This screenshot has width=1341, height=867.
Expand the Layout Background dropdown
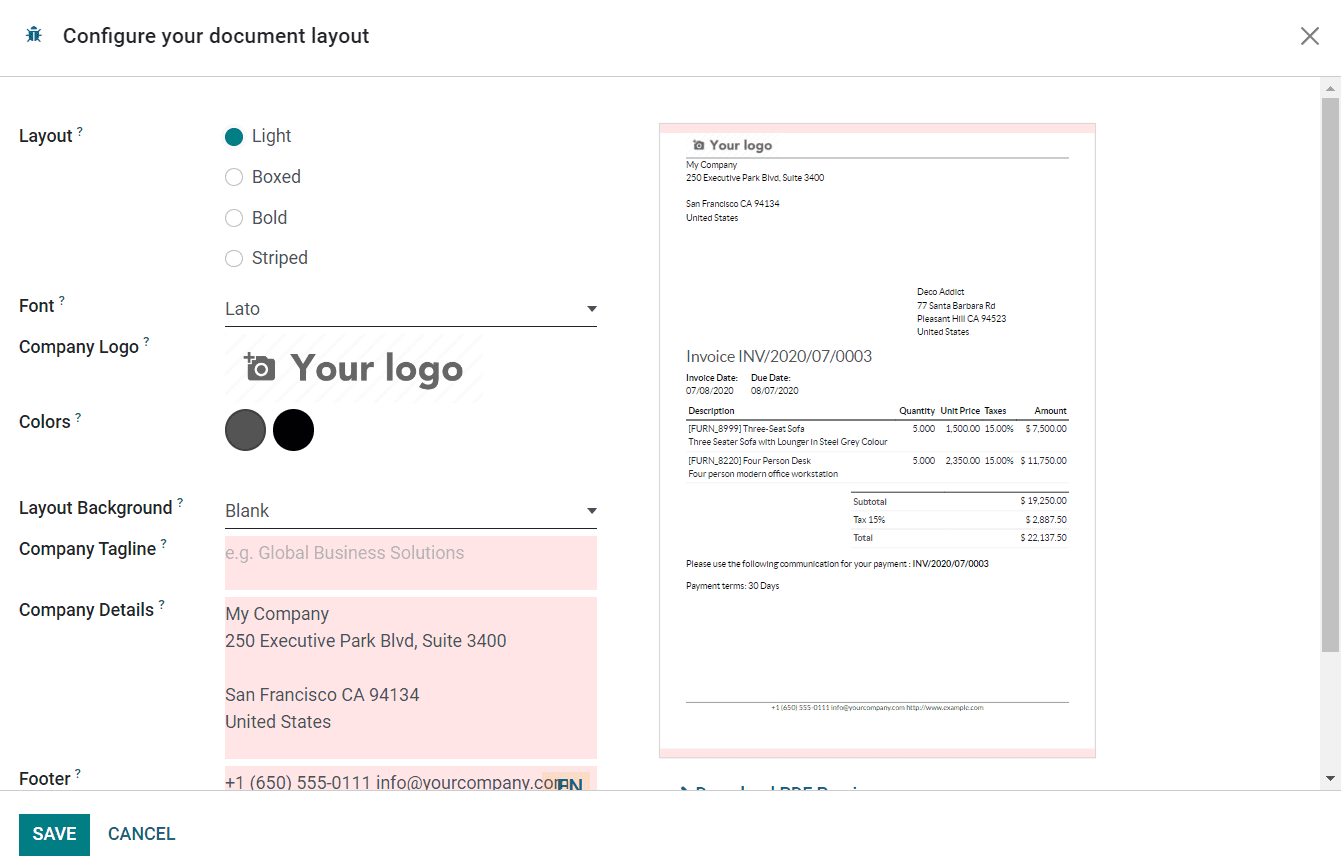coord(410,511)
